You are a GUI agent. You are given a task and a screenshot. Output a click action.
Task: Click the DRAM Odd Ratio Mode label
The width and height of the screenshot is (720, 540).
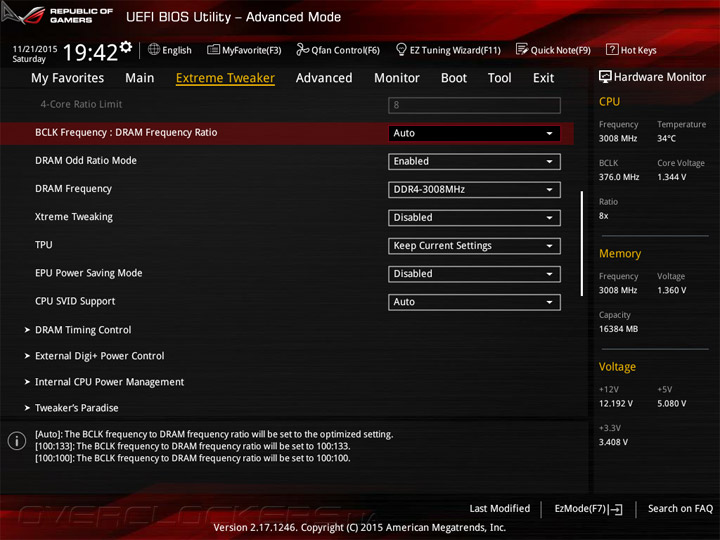click(x=85, y=160)
